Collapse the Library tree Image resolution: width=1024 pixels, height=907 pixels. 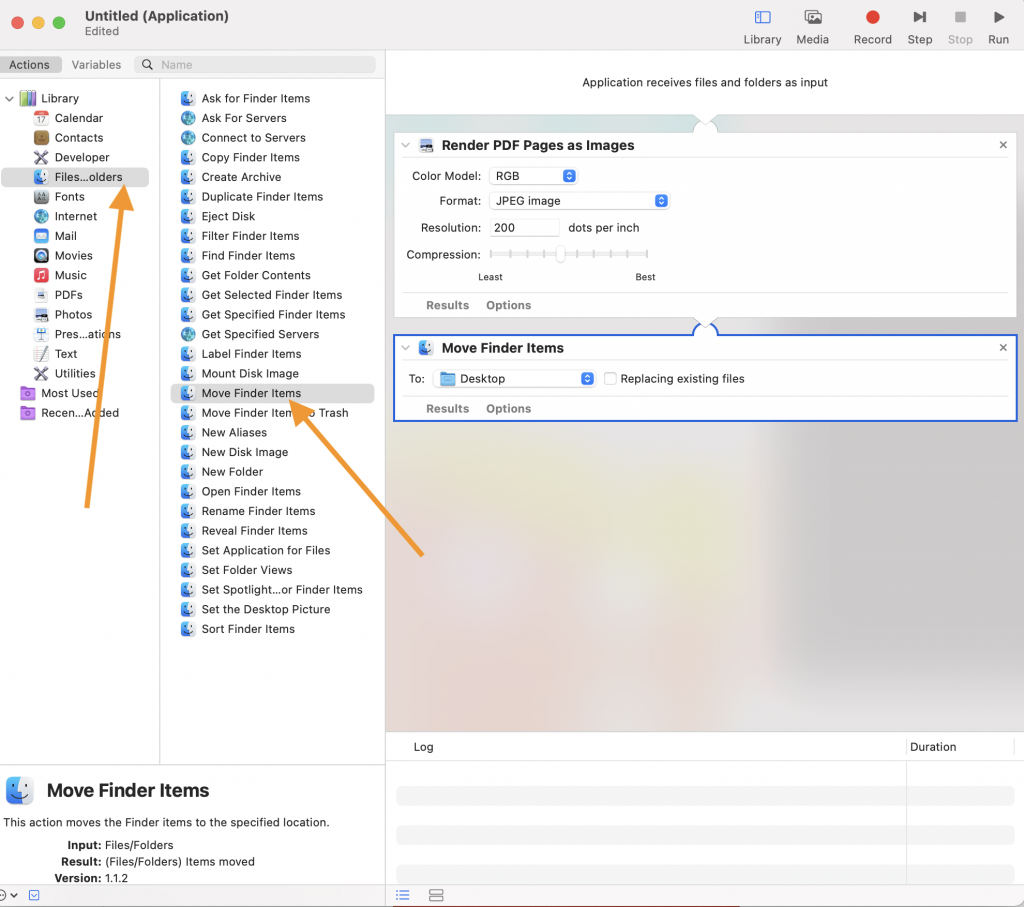9,99
